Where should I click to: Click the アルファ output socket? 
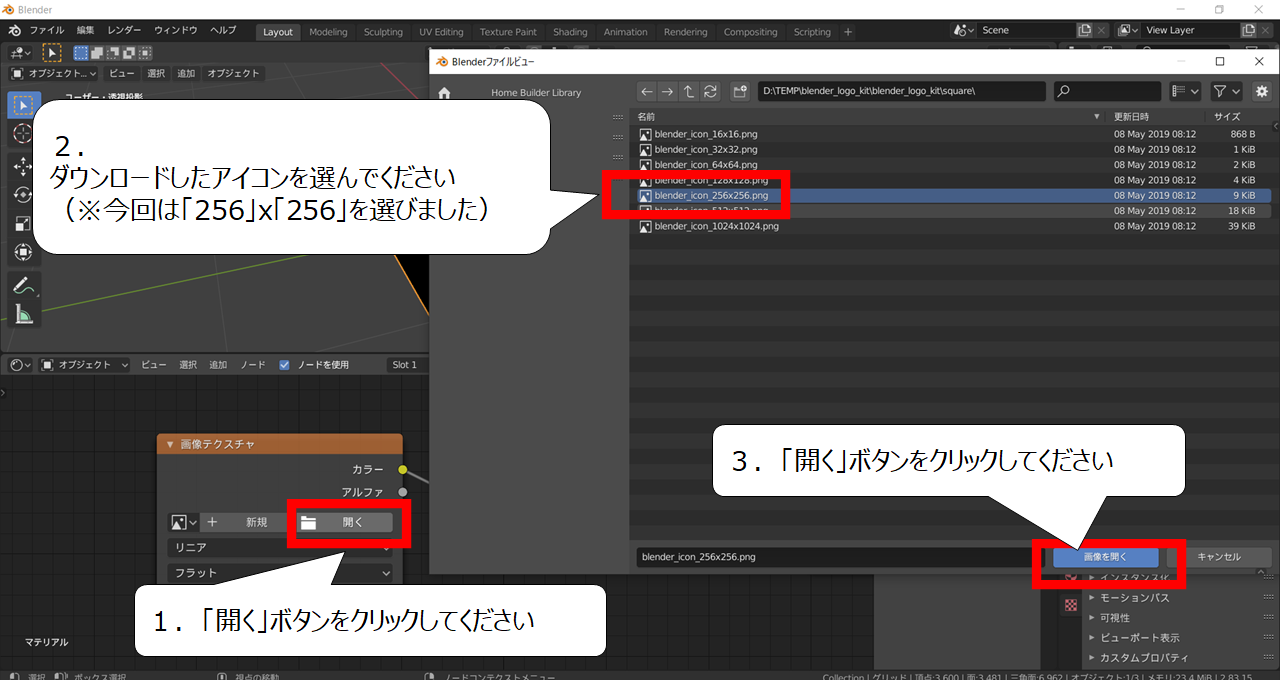[403, 492]
